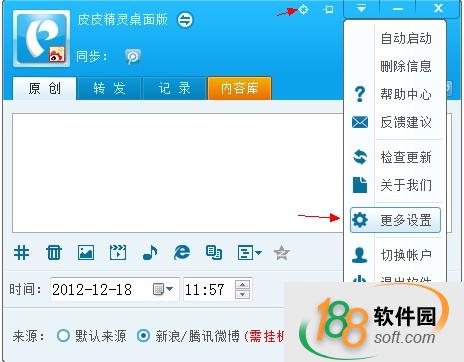Viewport: 464px width, 362px height.
Task: Expand the template list dropdown arrow
Action: tap(258, 252)
